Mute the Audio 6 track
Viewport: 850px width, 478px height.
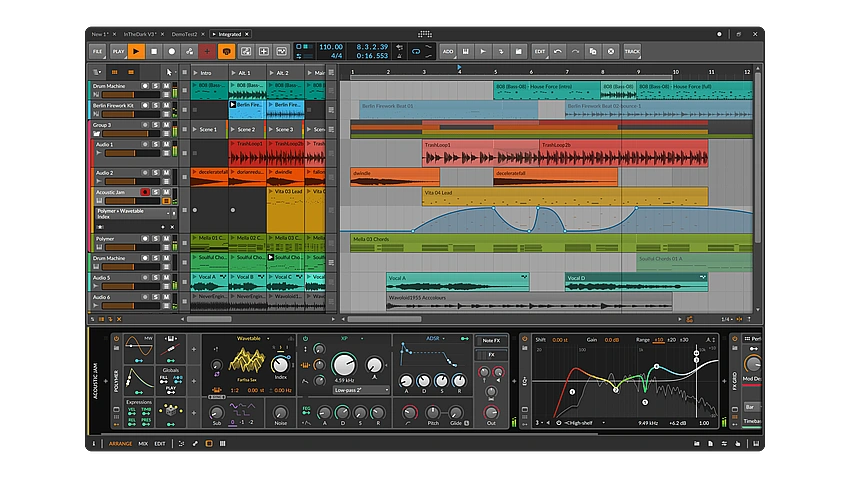click(x=166, y=298)
